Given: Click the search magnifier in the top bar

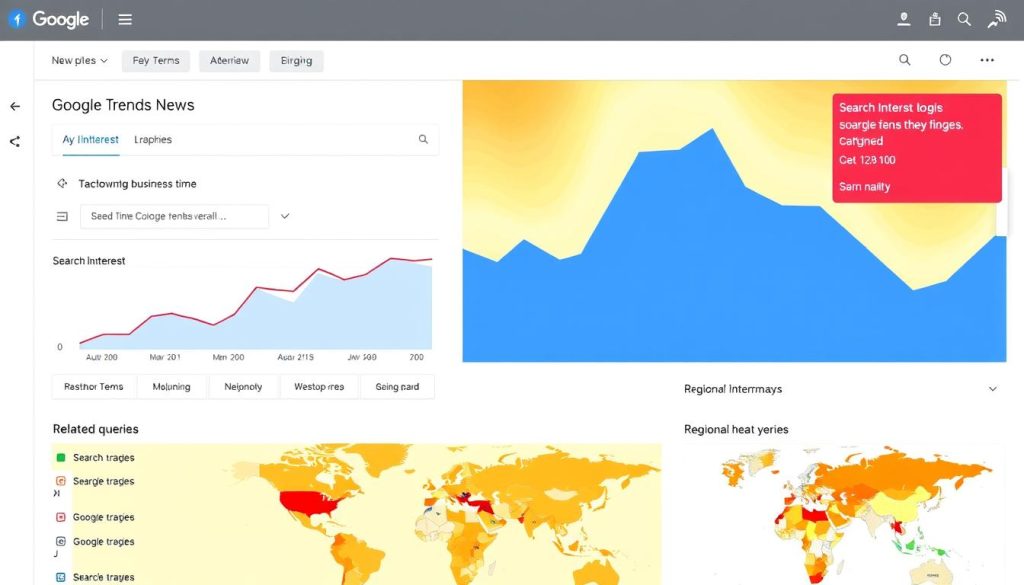Looking at the screenshot, I should (963, 18).
